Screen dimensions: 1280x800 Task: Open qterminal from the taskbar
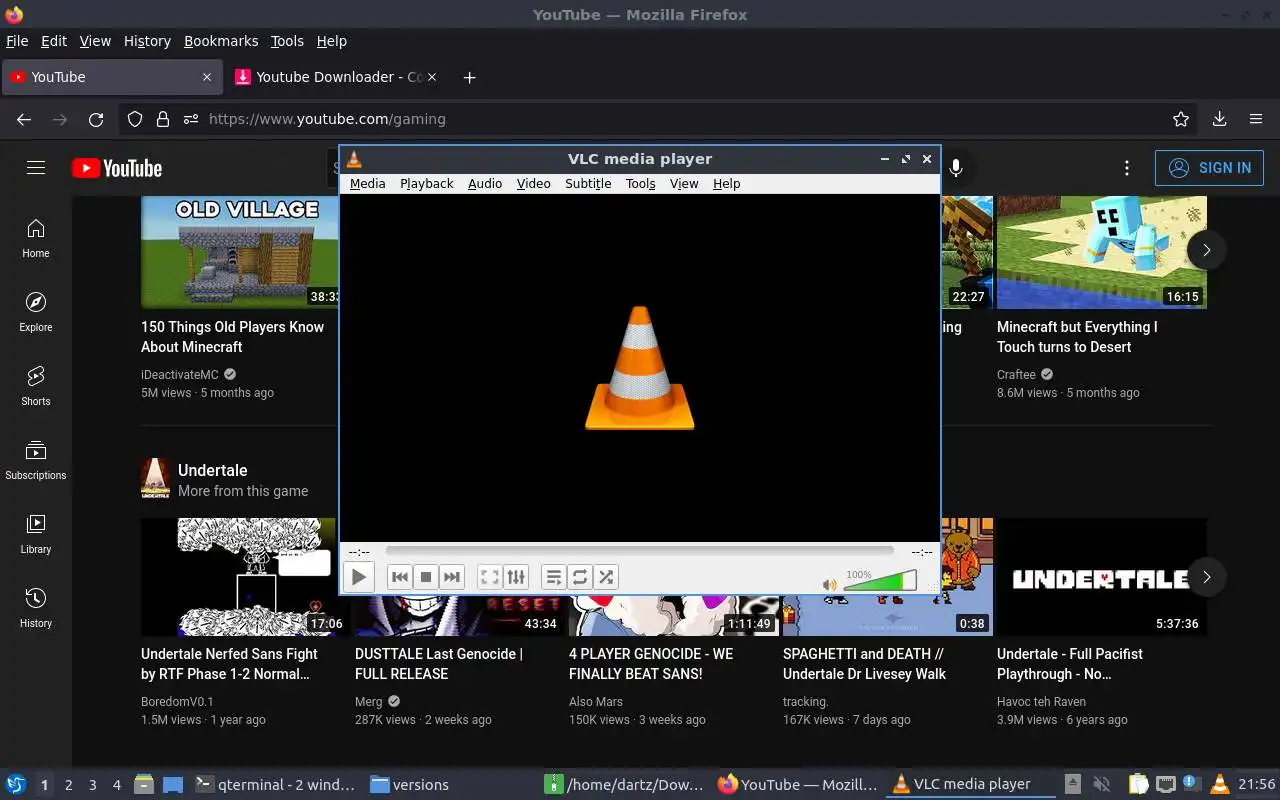click(x=275, y=785)
